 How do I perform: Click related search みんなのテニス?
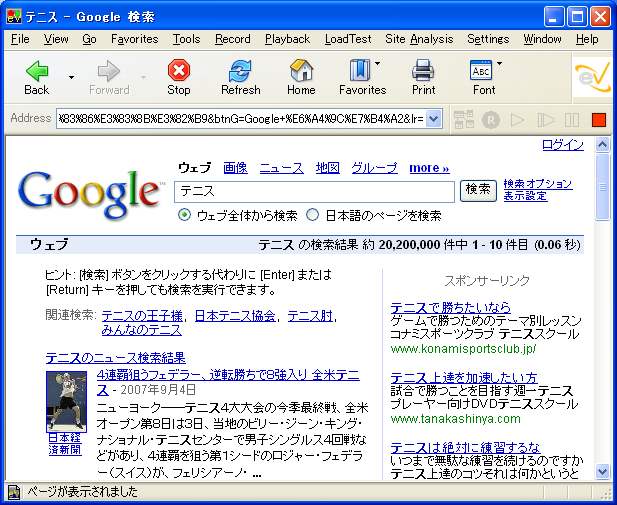pyautogui.click(x=142, y=329)
